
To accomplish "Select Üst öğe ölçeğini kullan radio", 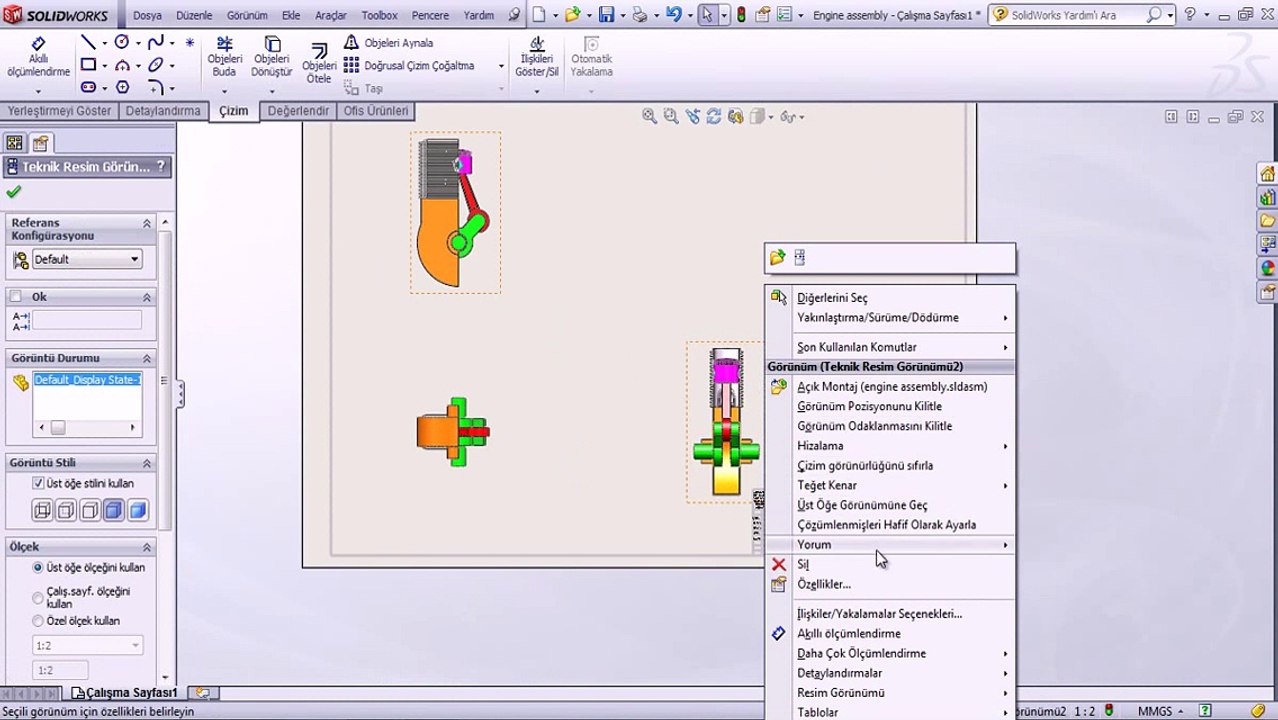I will tap(38, 567).
